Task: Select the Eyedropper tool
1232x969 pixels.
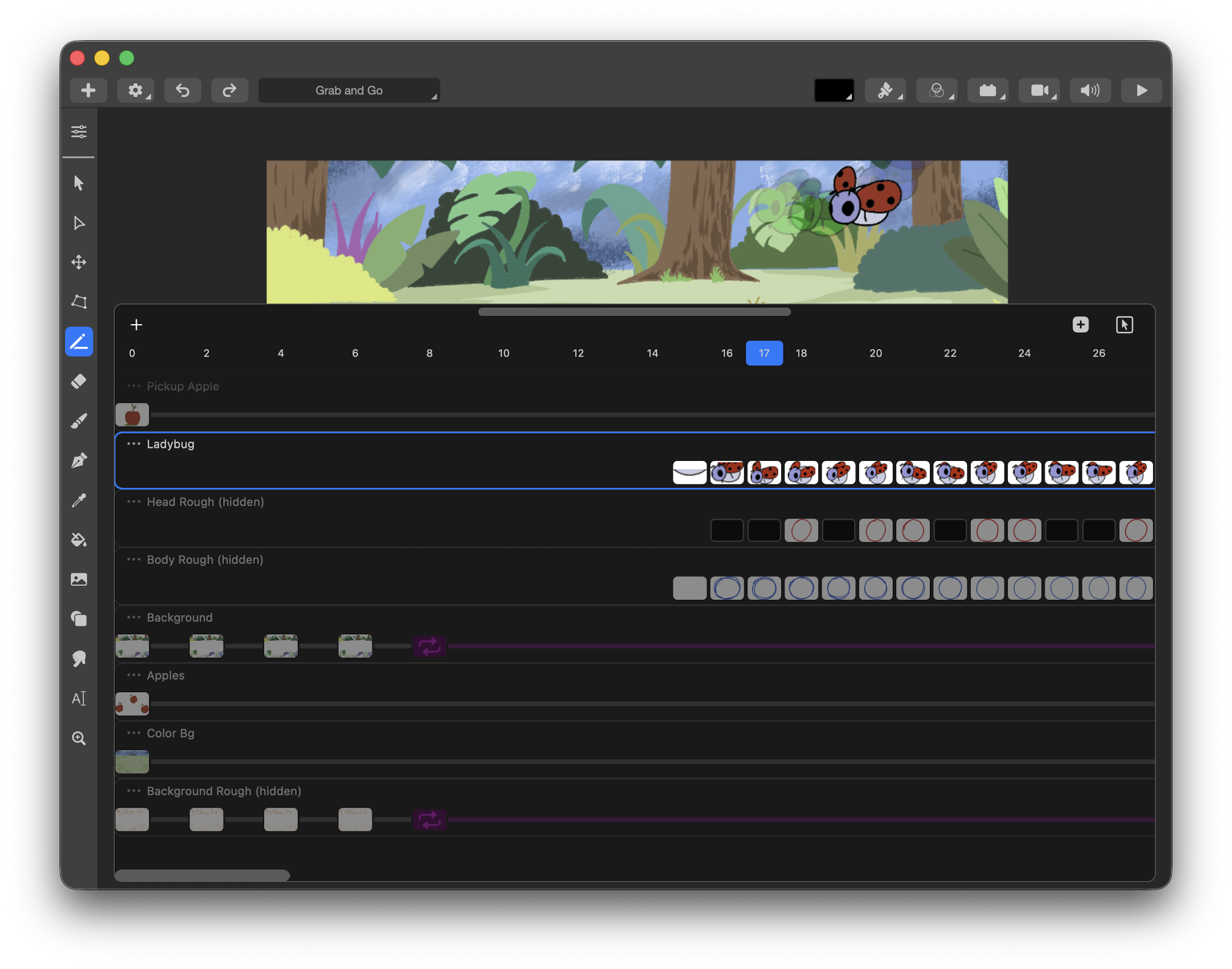Action: tap(79, 501)
